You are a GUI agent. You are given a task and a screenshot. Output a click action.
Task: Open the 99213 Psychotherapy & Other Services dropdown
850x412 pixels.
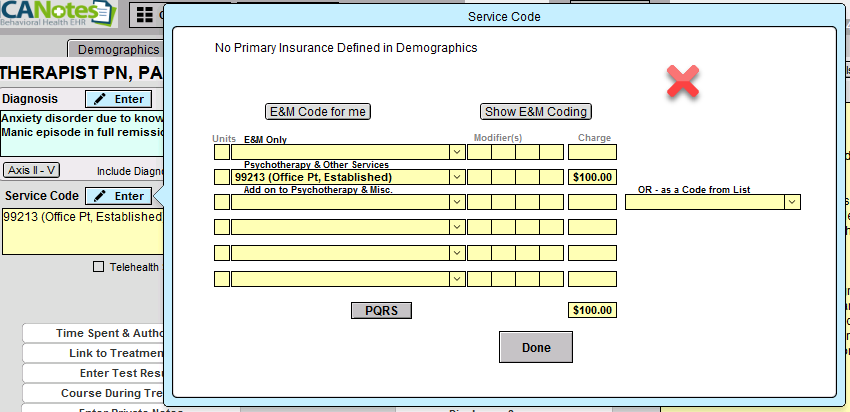pos(456,177)
